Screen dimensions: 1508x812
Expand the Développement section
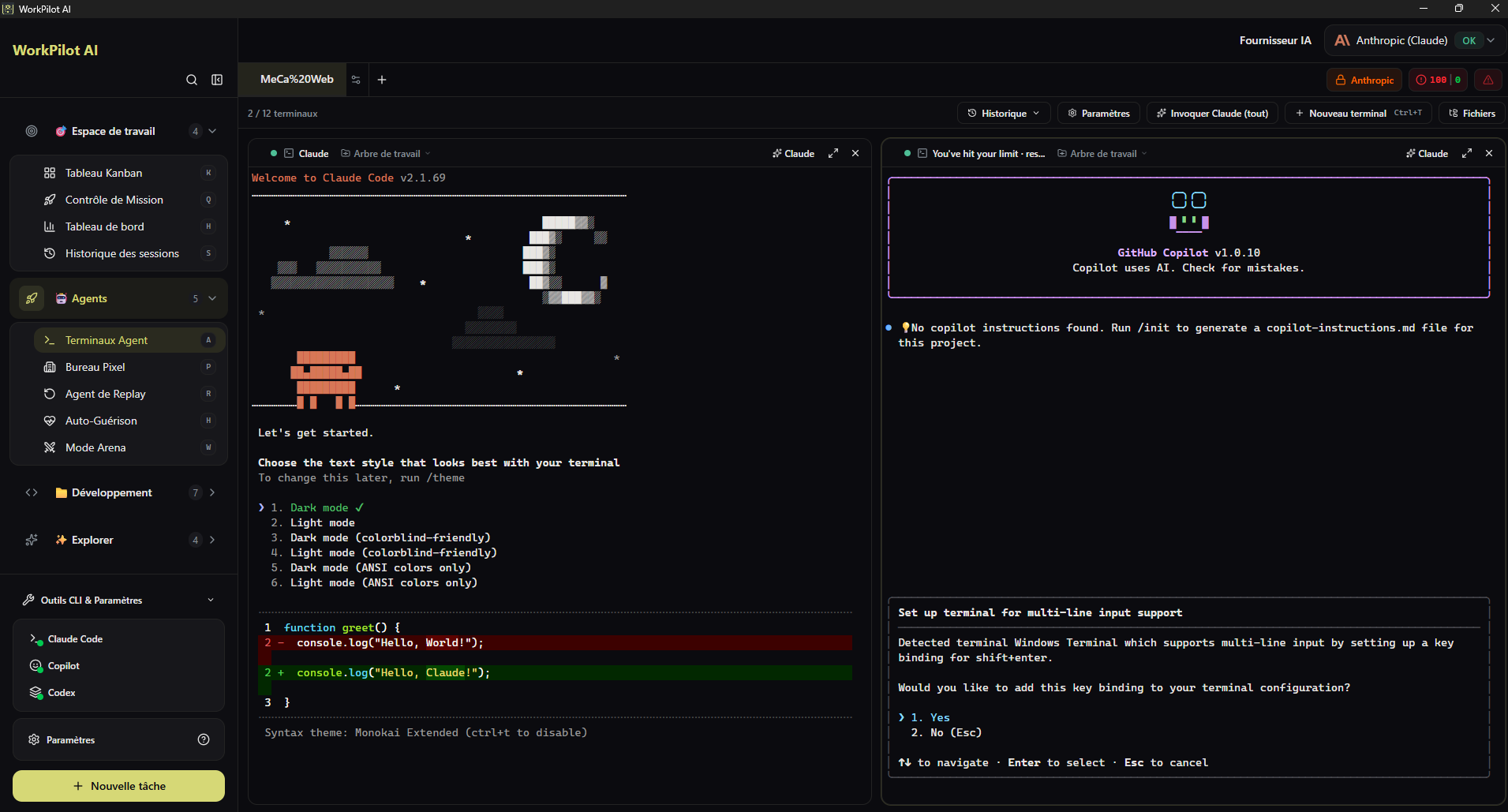(212, 492)
